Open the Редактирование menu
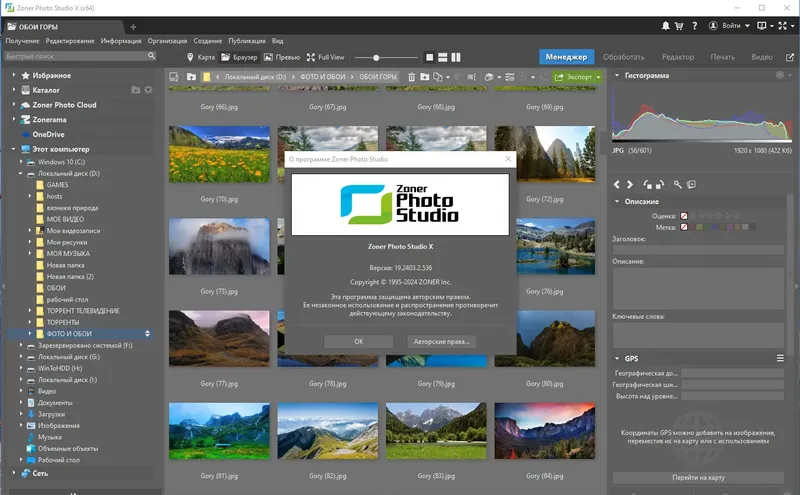Image resolution: width=800 pixels, height=495 pixels. [70, 41]
